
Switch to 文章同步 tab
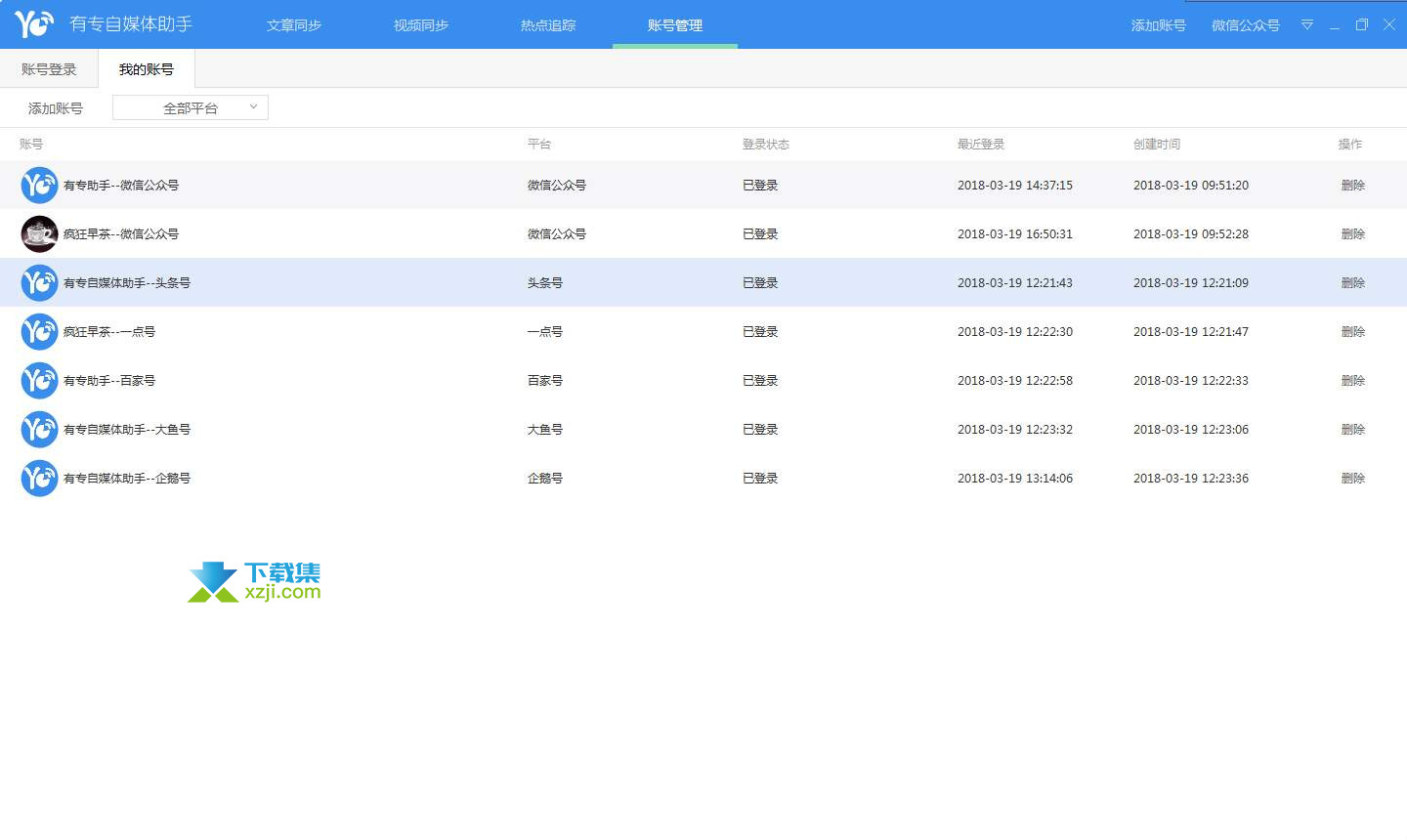tap(294, 25)
